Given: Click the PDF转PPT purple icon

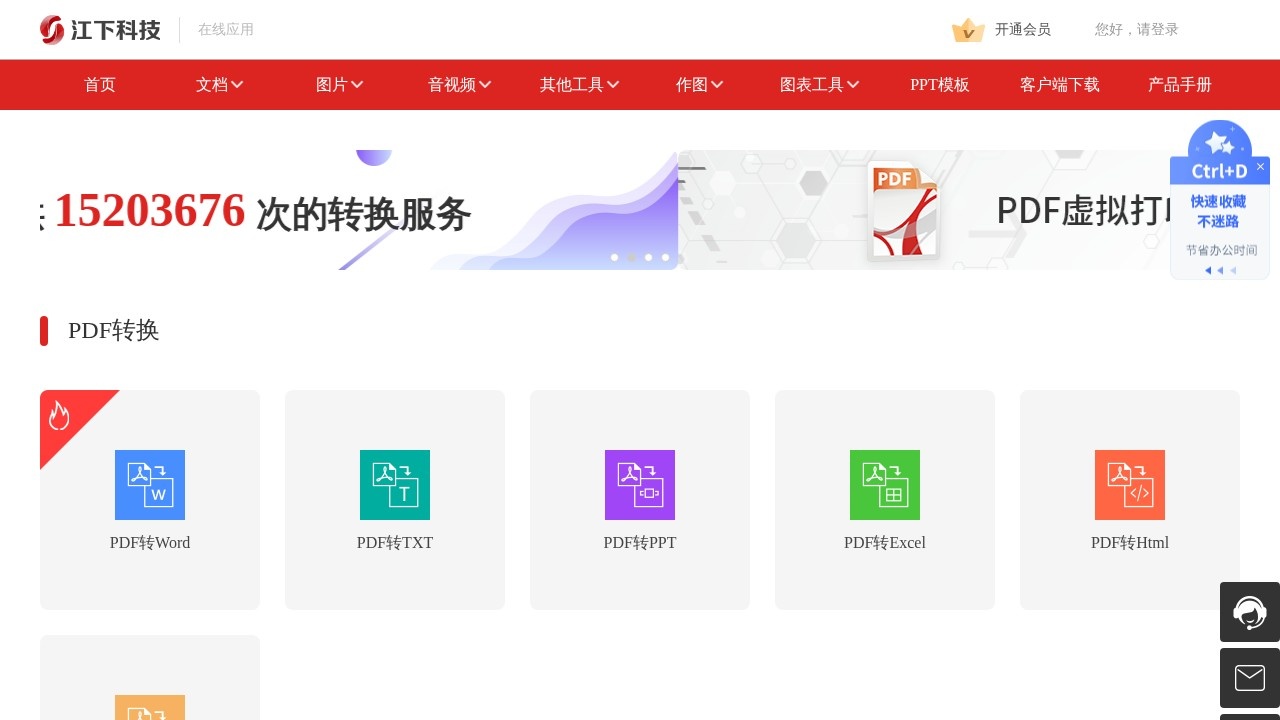Looking at the screenshot, I should [x=639, y=485].
